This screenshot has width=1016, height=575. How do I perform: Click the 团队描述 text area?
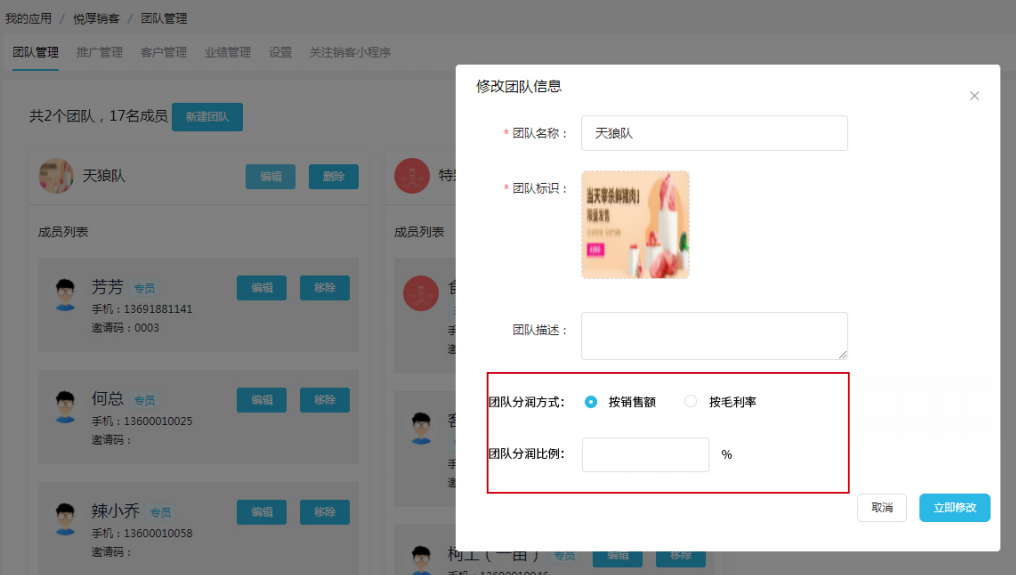tap(714, 336)
